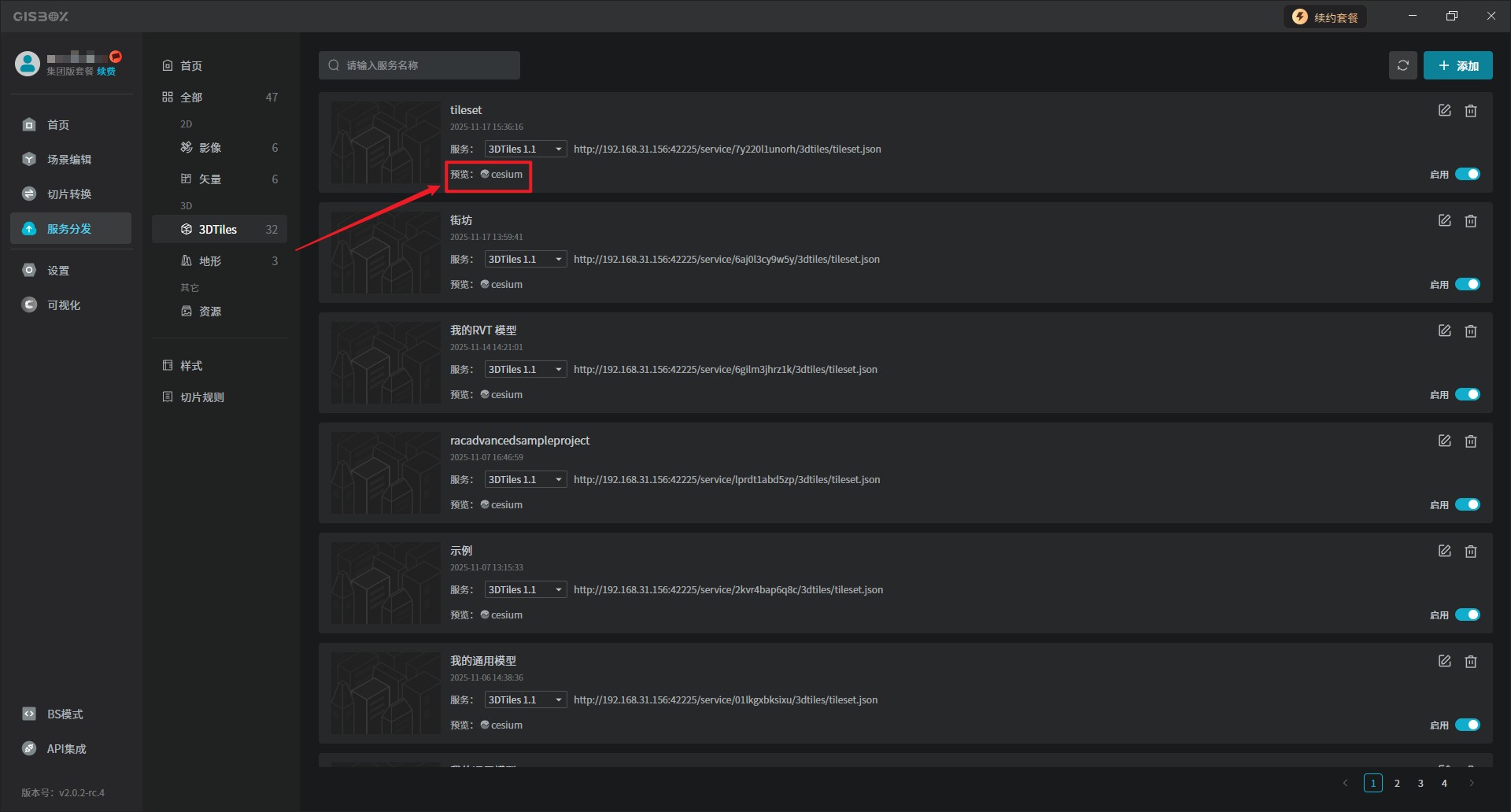
Task: Open 场景编辑 in left sidebar
Action: 69,160
